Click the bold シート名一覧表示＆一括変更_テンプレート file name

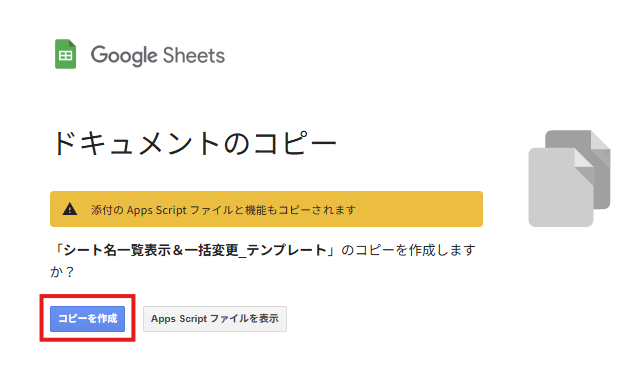(x=194, y=250)
